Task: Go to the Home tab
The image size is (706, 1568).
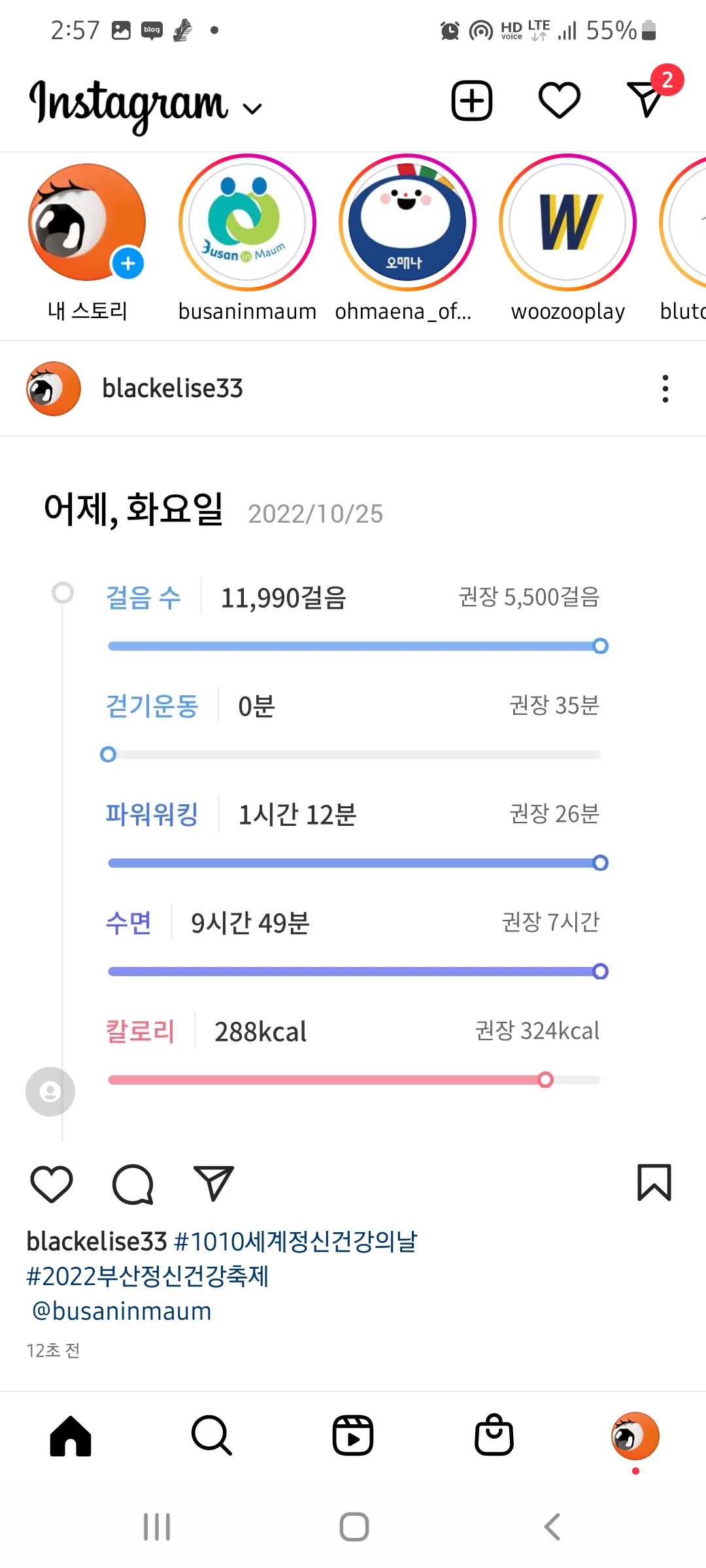Action: pos(71,1436)
